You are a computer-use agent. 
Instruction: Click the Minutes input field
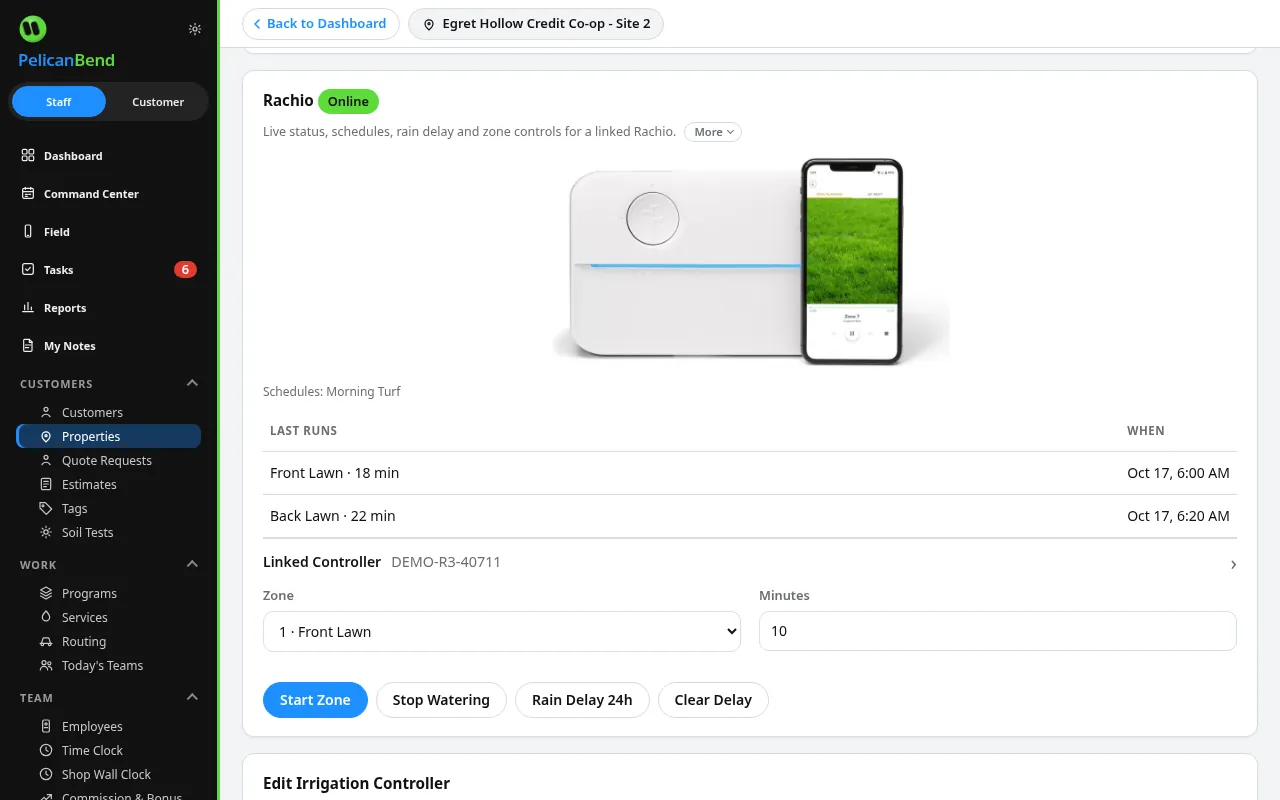tap(998, 632)
